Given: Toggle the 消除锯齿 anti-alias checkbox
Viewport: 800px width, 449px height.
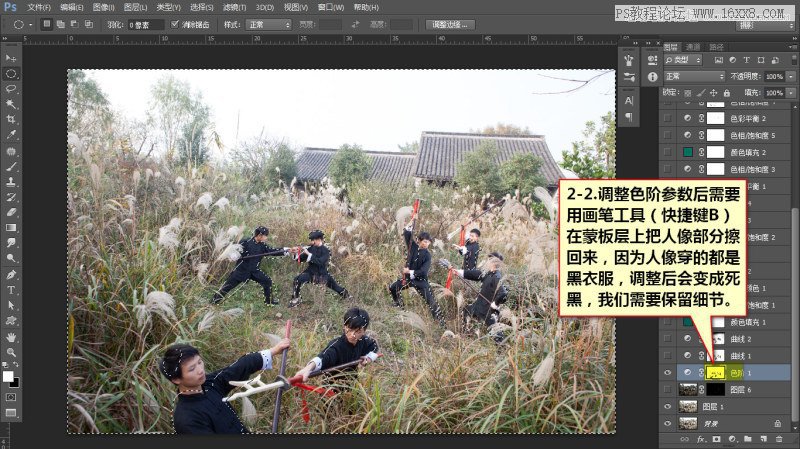Looking at the screenshot, I should tap(175, 24).
